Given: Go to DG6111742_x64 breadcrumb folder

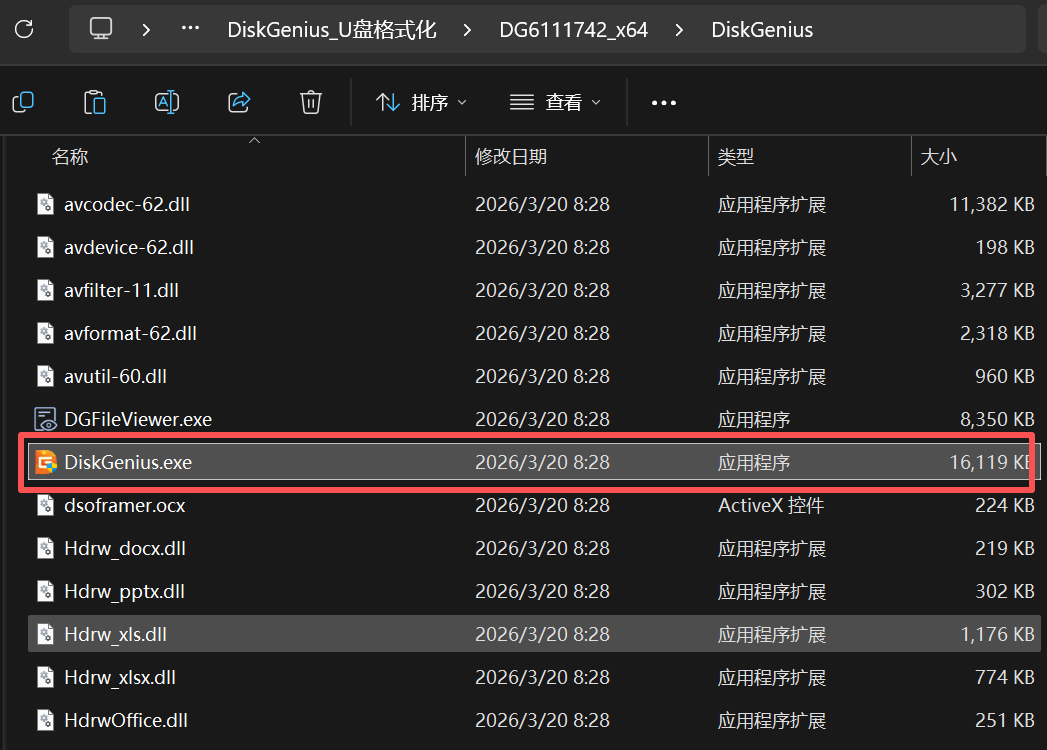Looking at the screenshot, I should tap(574, 30).
